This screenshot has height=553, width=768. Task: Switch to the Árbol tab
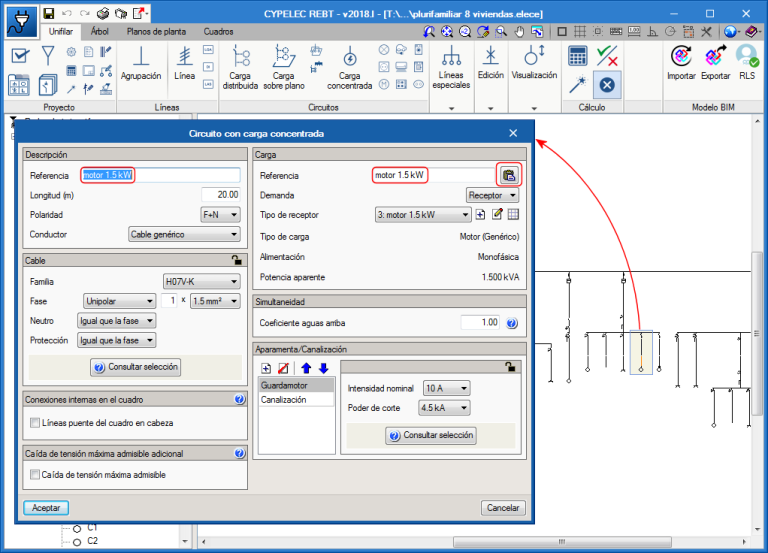pyautogui.click(x=100, y=31)
